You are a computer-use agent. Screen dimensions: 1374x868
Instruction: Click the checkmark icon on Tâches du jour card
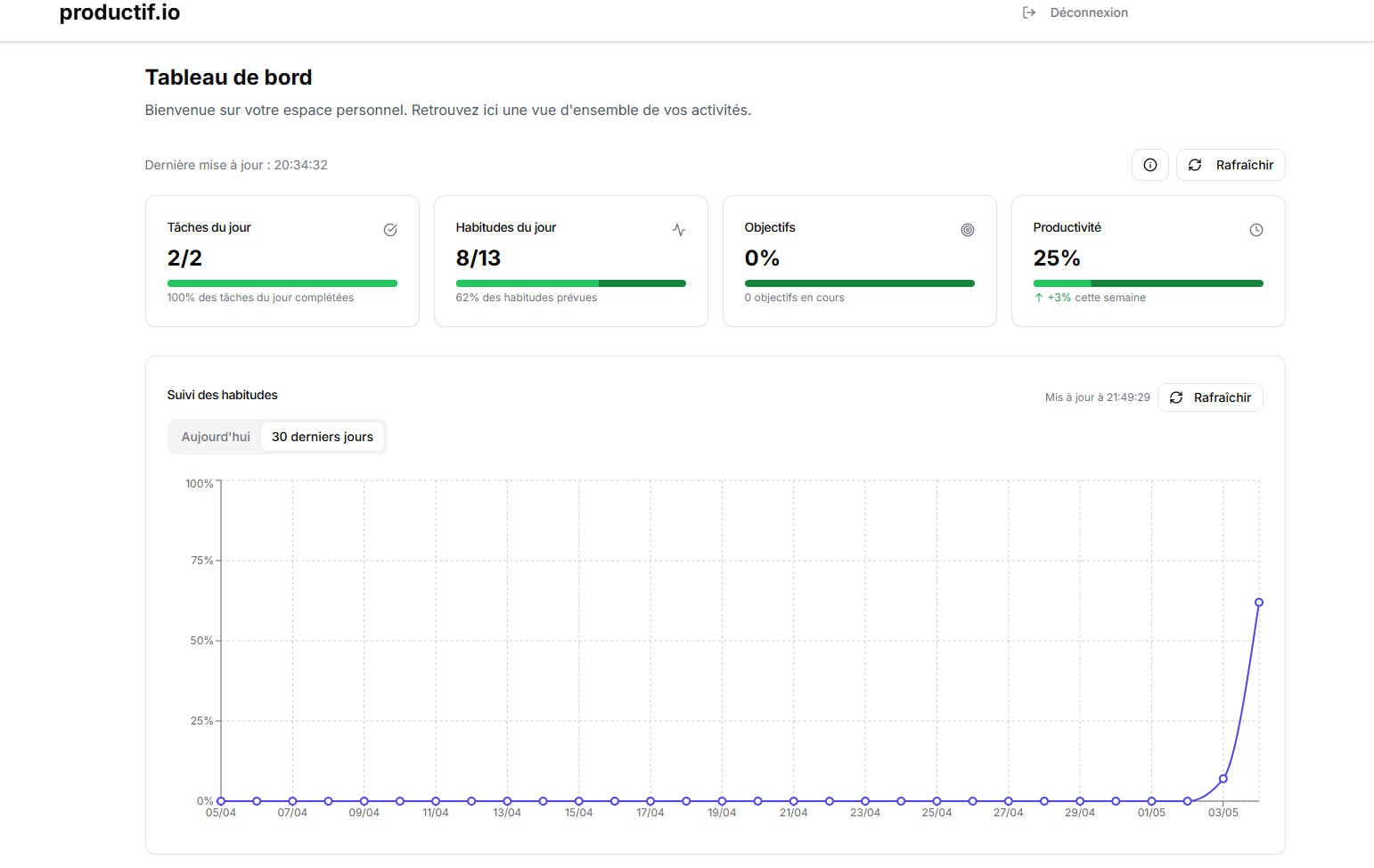pyautogui.click(x=390, y=229)
